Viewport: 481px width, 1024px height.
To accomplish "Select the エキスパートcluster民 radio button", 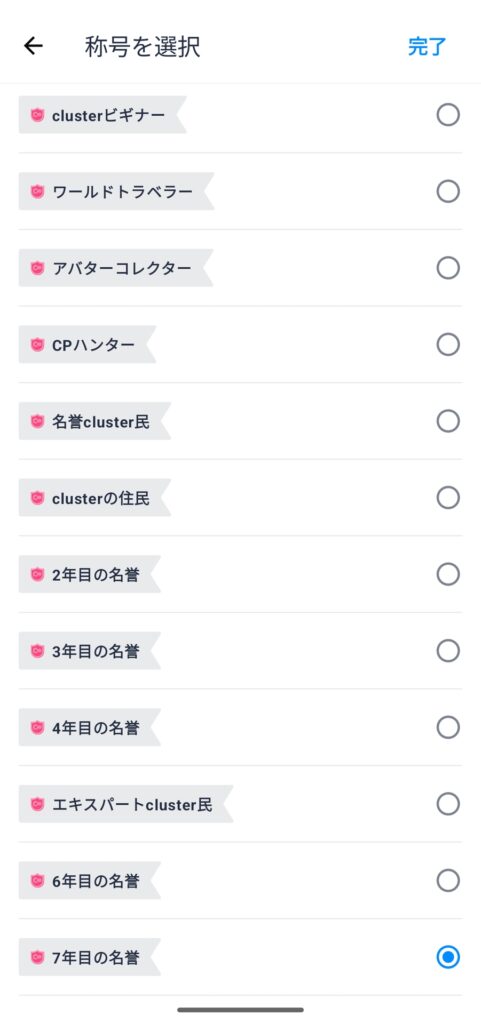I will [x=448, y=804].
